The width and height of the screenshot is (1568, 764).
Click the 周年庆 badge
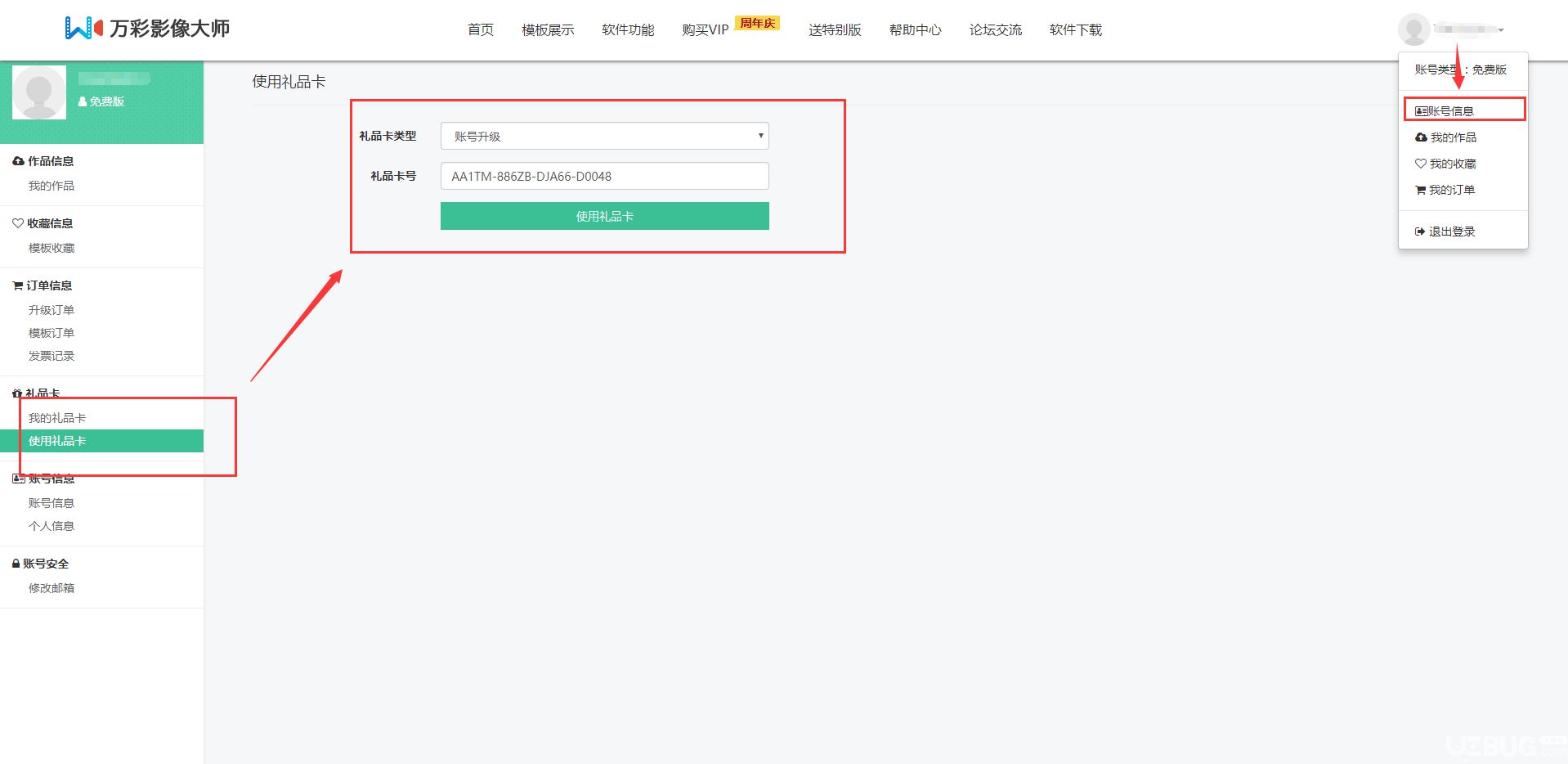point(757,23)
